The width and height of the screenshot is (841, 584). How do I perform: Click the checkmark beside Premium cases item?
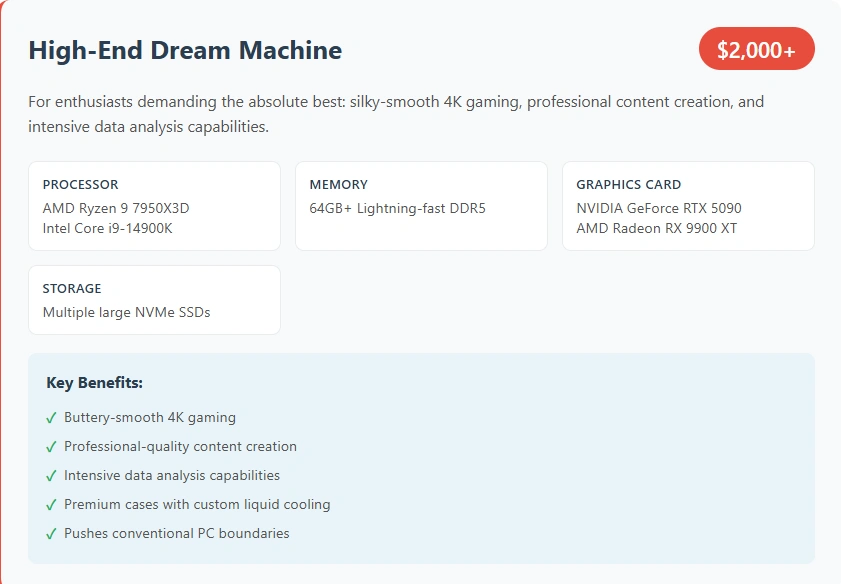(x=51, y=505)
